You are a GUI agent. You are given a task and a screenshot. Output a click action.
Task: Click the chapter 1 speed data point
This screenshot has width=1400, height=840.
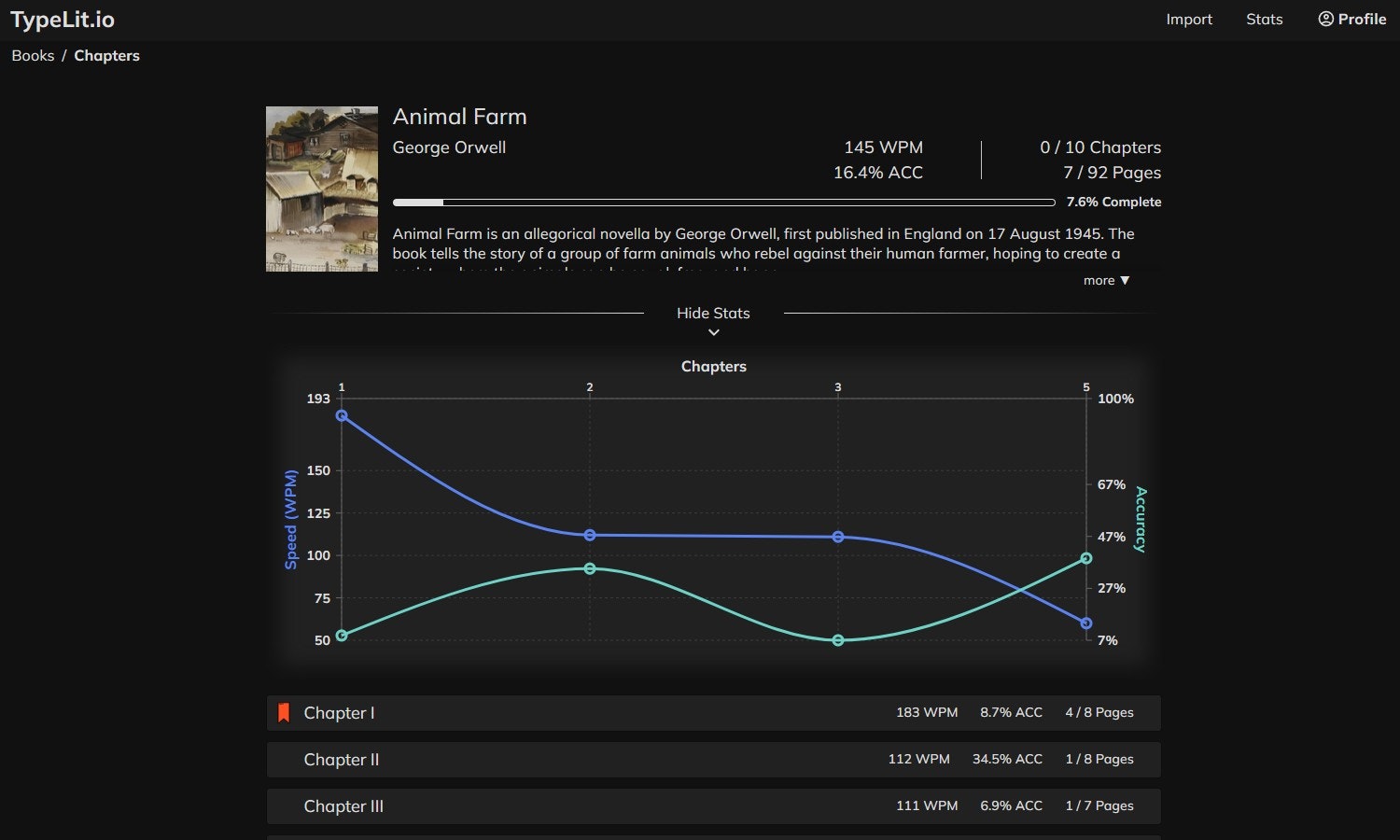point(342,415)
